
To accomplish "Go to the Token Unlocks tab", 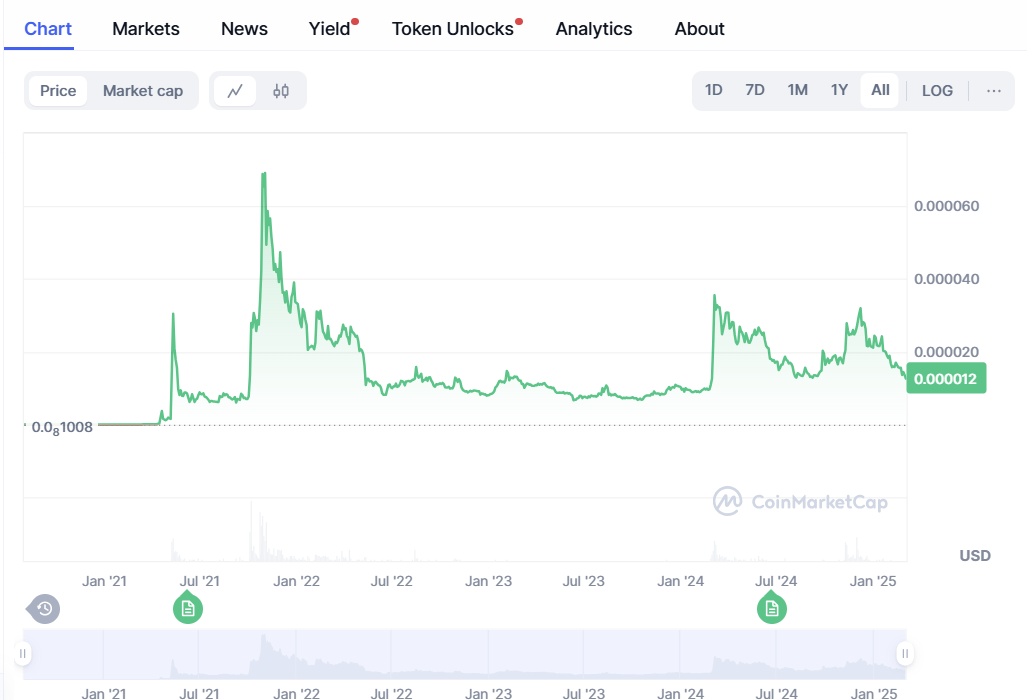I will pyautogui.click(x=452, y=29).
